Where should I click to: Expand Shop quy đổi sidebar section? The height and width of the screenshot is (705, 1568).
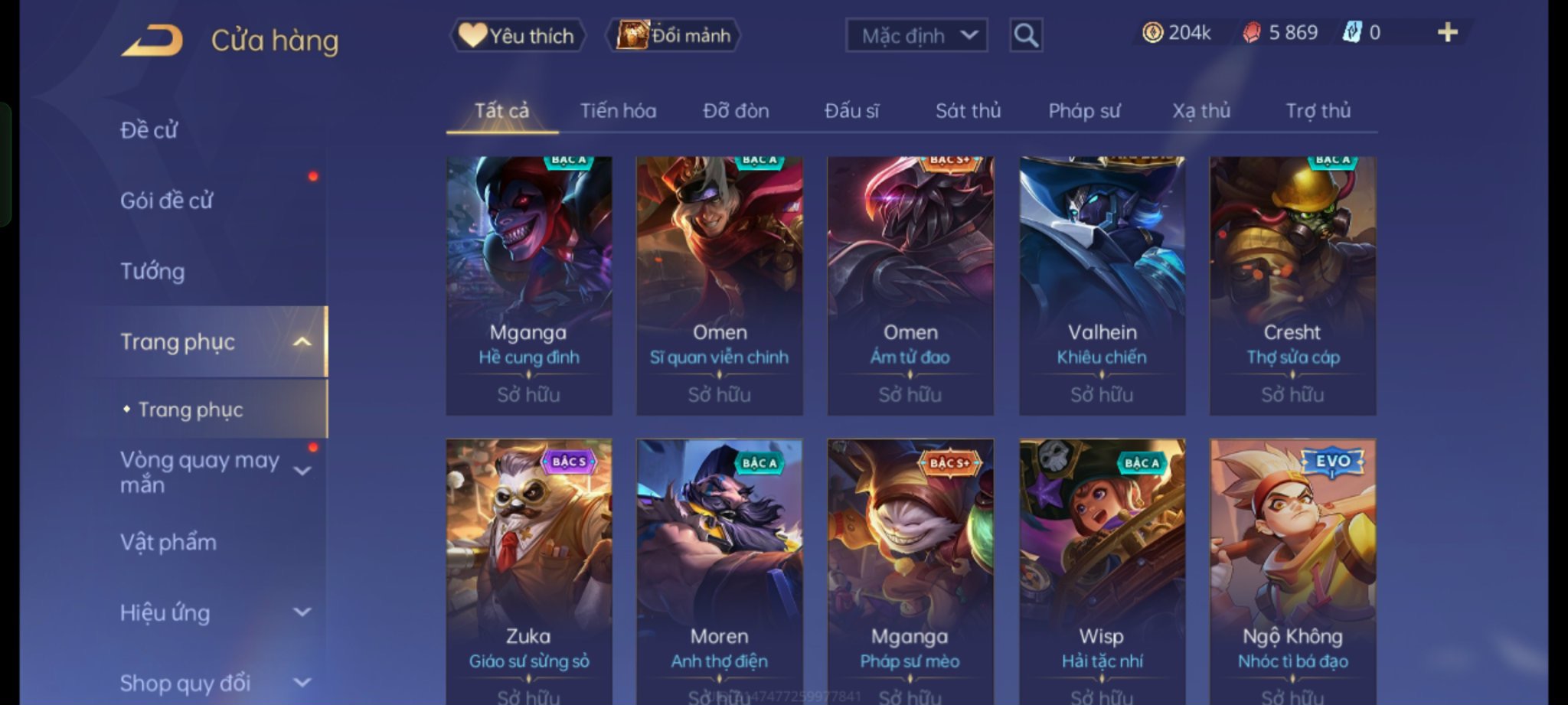pyautogui.click(x=302, y=682)
